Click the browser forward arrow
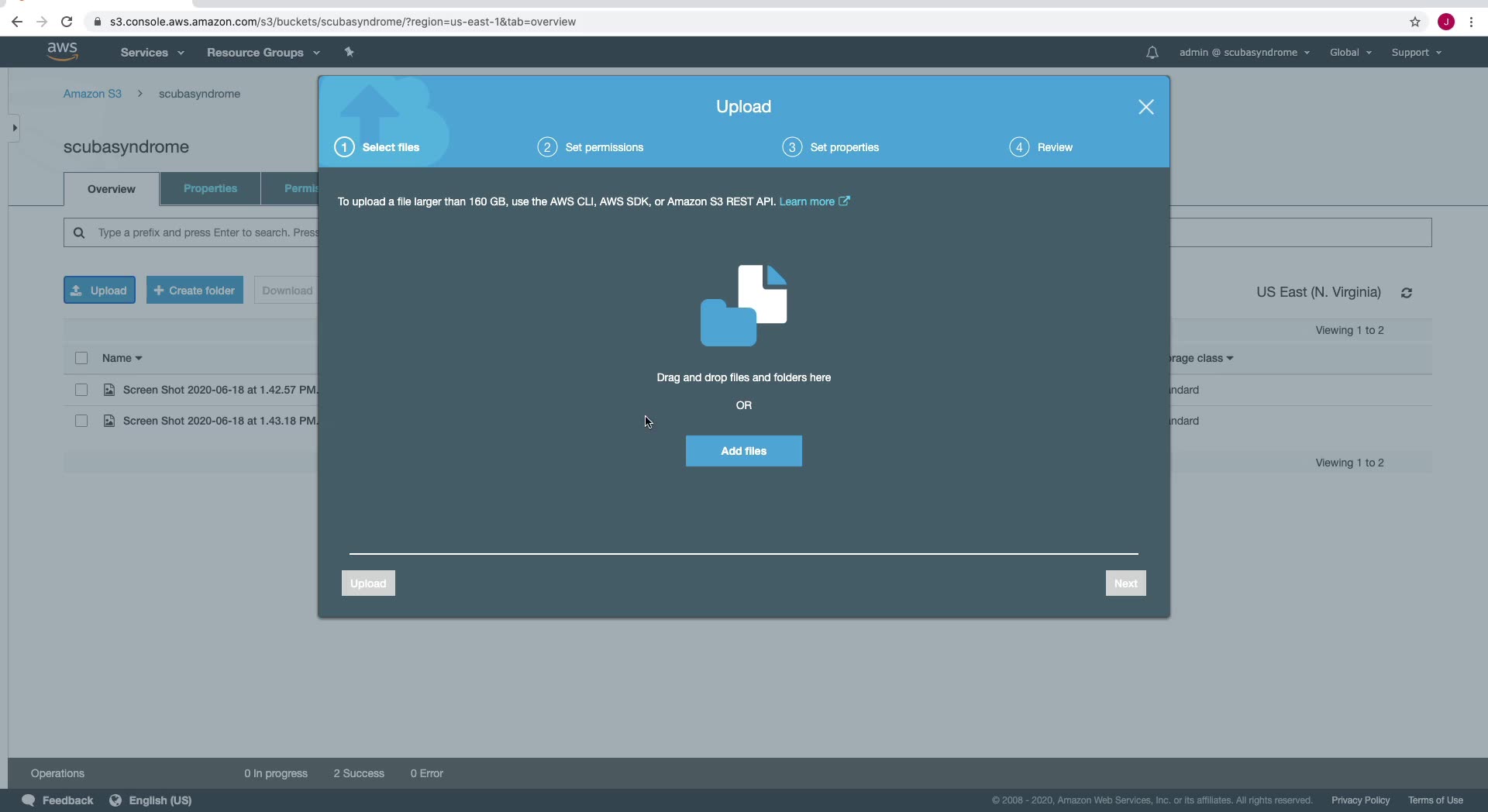The width and height of the screenshot is (1488, 812). tap(42, 22)
